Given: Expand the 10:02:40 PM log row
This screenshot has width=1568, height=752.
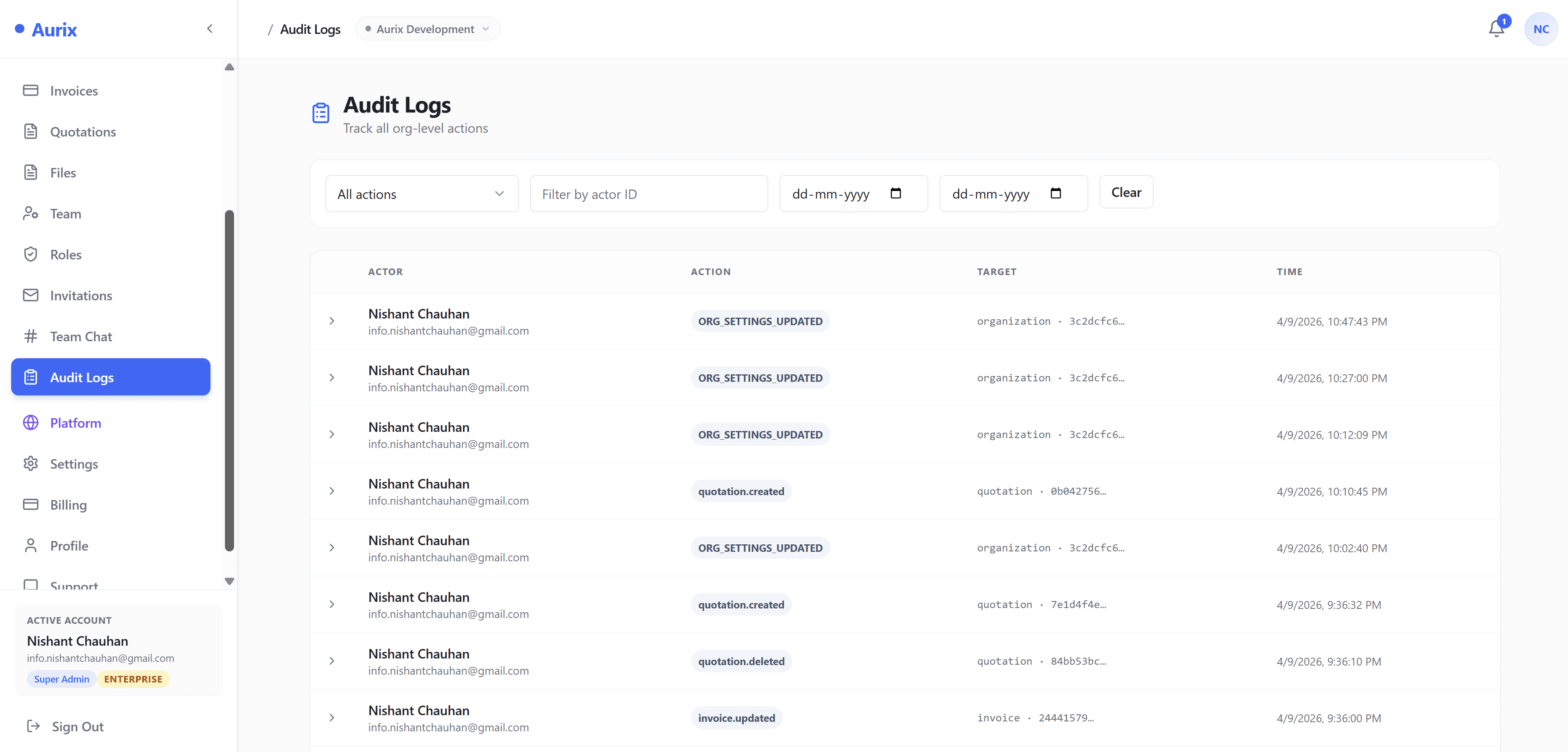Looking at the screenshot, I should coord(332,547).
